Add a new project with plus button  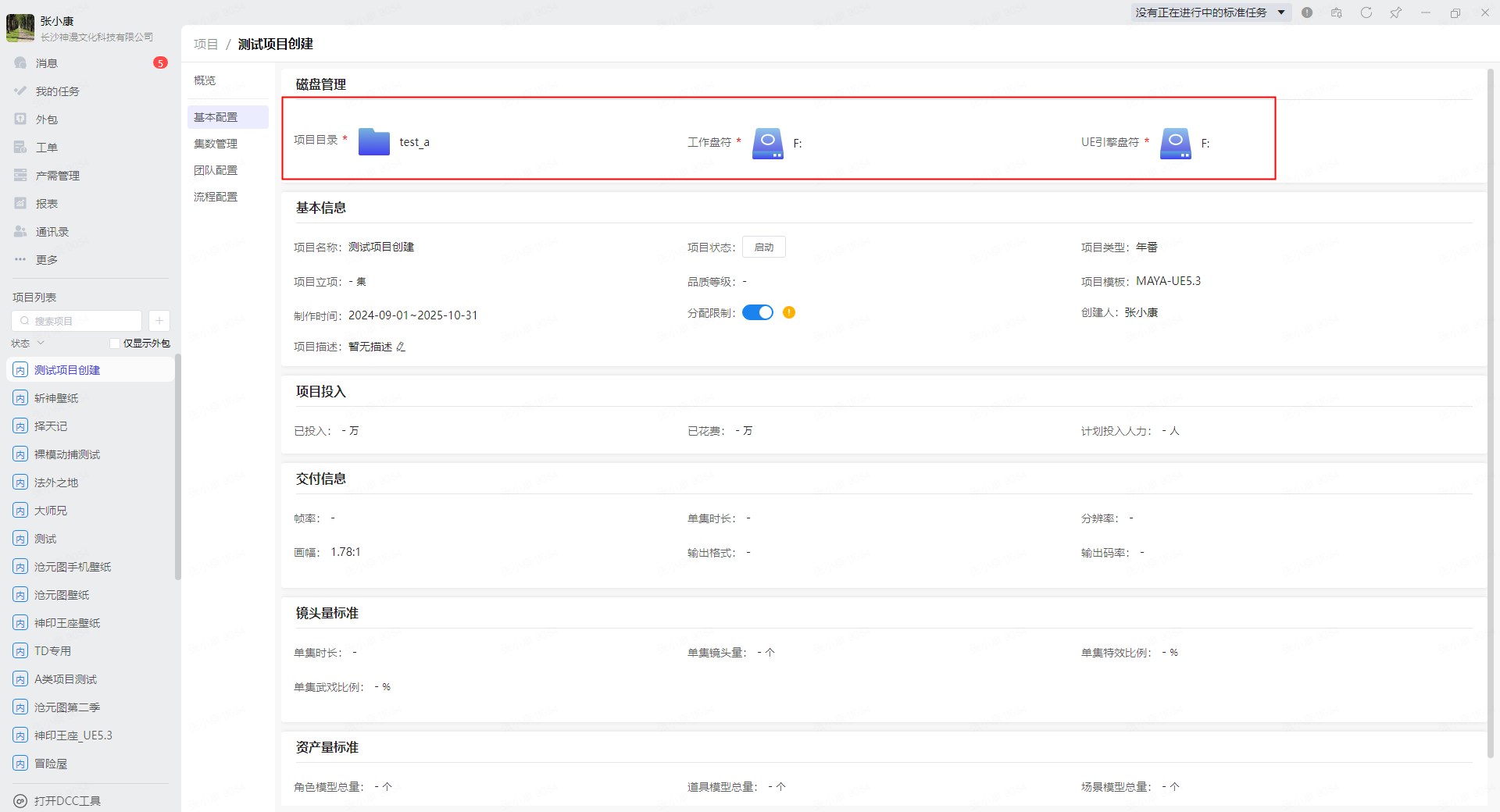click(159, 321)
